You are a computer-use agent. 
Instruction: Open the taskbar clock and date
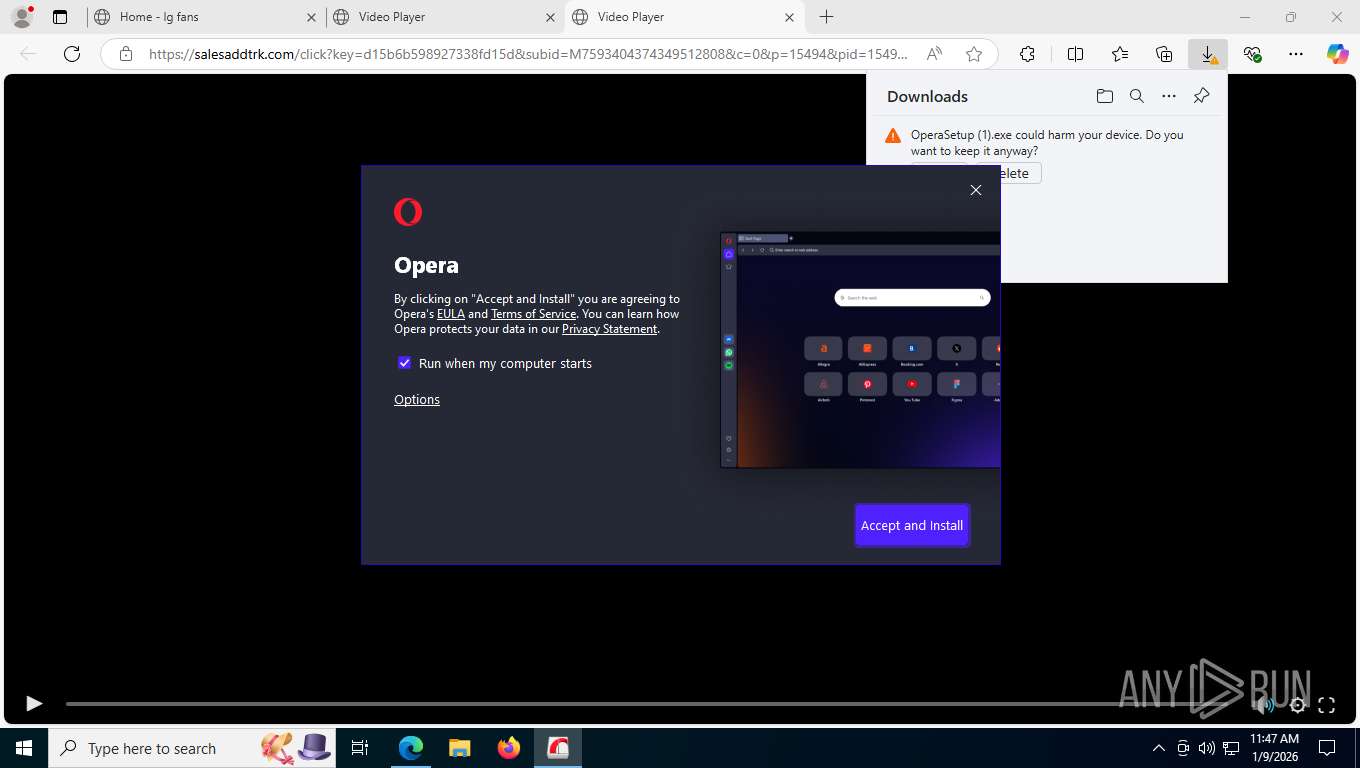(x=1274, y=748)
